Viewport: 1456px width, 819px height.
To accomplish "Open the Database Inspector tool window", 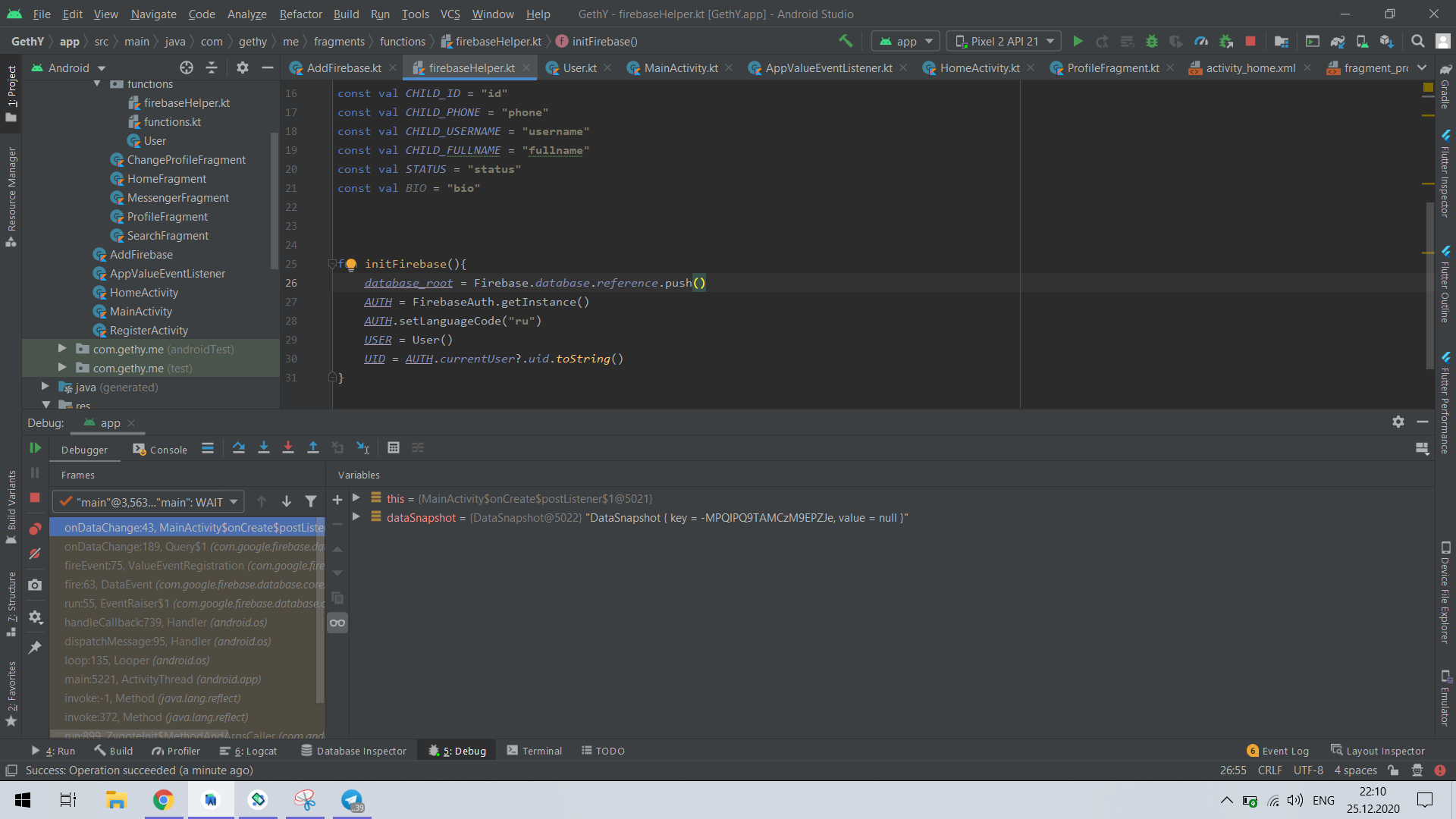I will pos(353,751).
